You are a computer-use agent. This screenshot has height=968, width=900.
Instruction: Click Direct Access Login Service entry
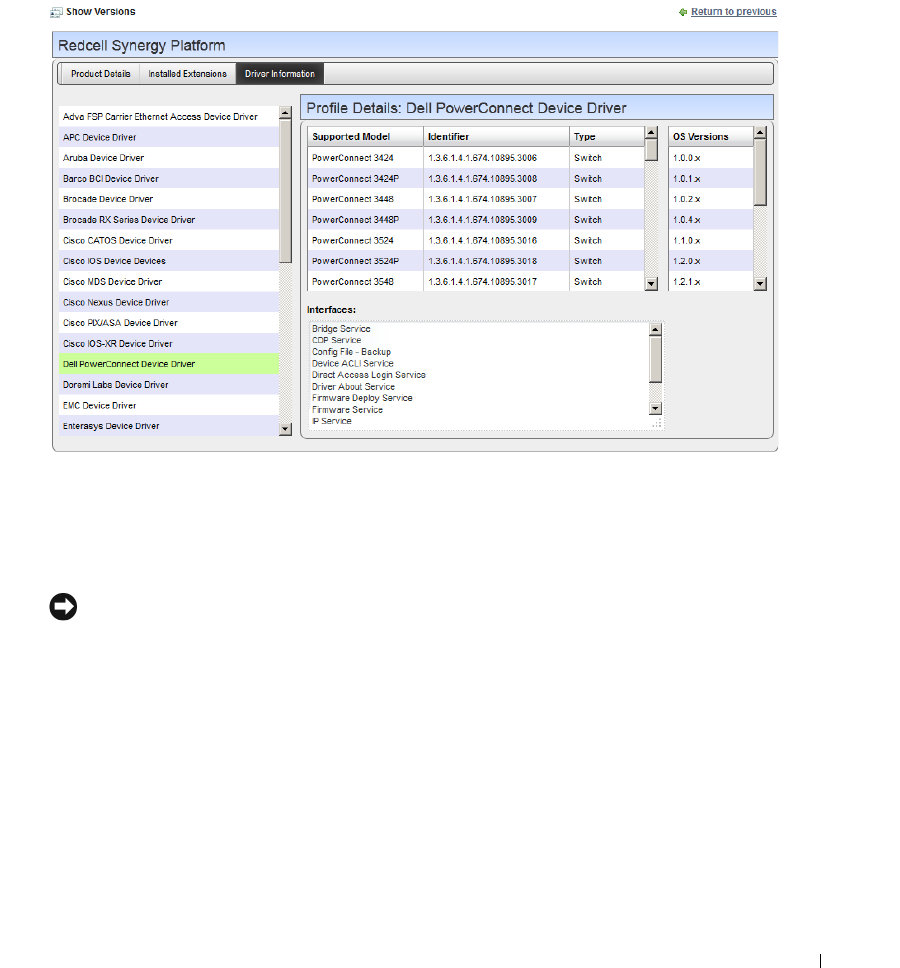(x=369, y=375)
